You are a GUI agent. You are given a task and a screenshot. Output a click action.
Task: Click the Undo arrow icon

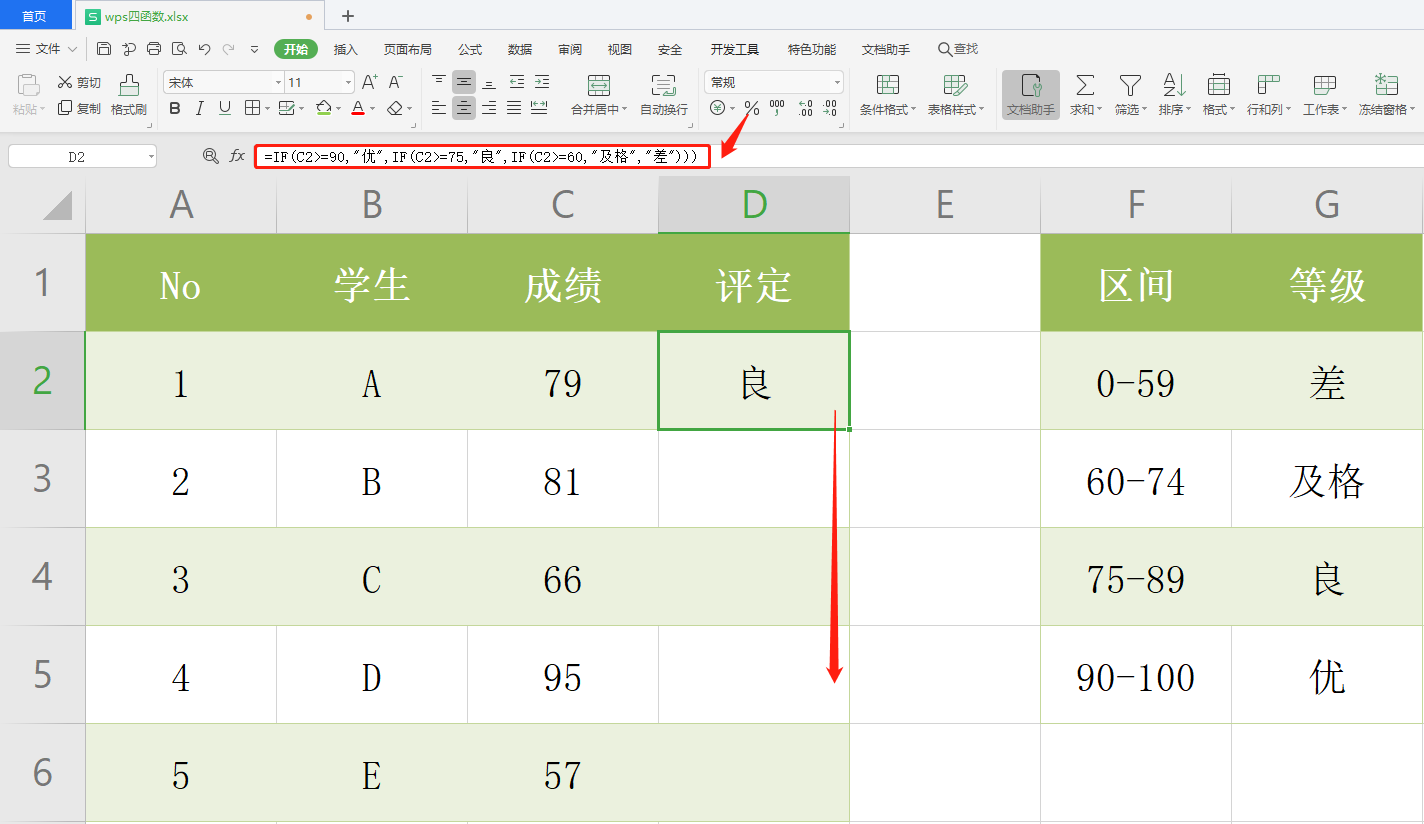204,48
